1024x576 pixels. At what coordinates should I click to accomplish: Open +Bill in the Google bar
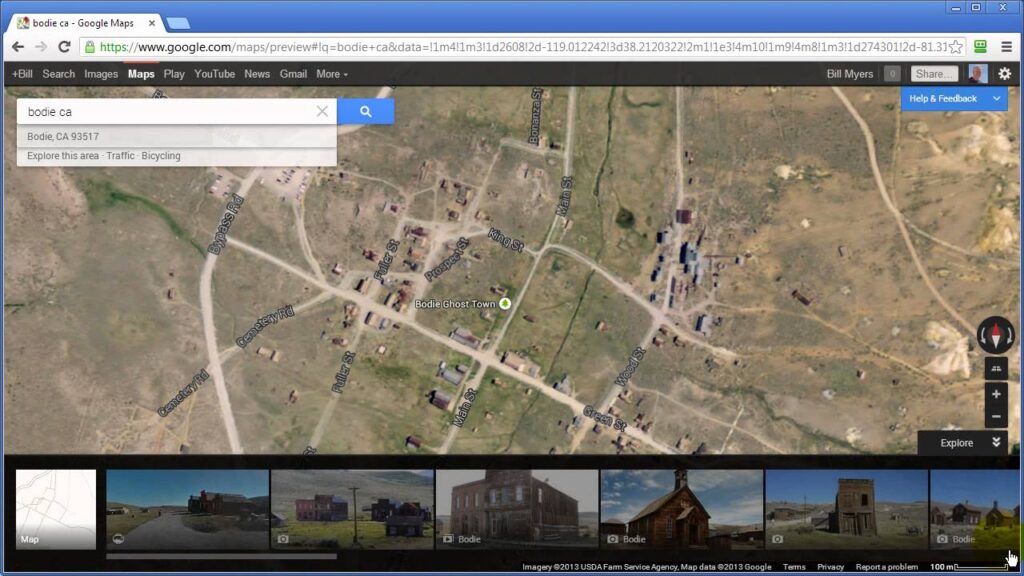[x=22, y=74]
